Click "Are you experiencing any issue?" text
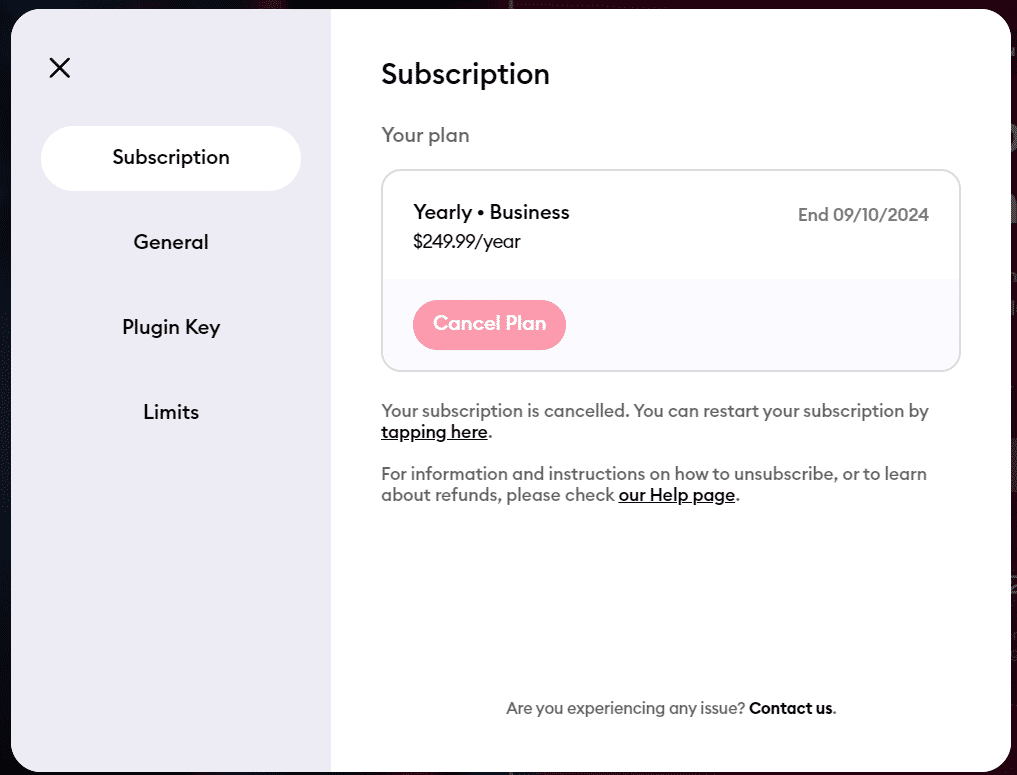 pos(625,708)
